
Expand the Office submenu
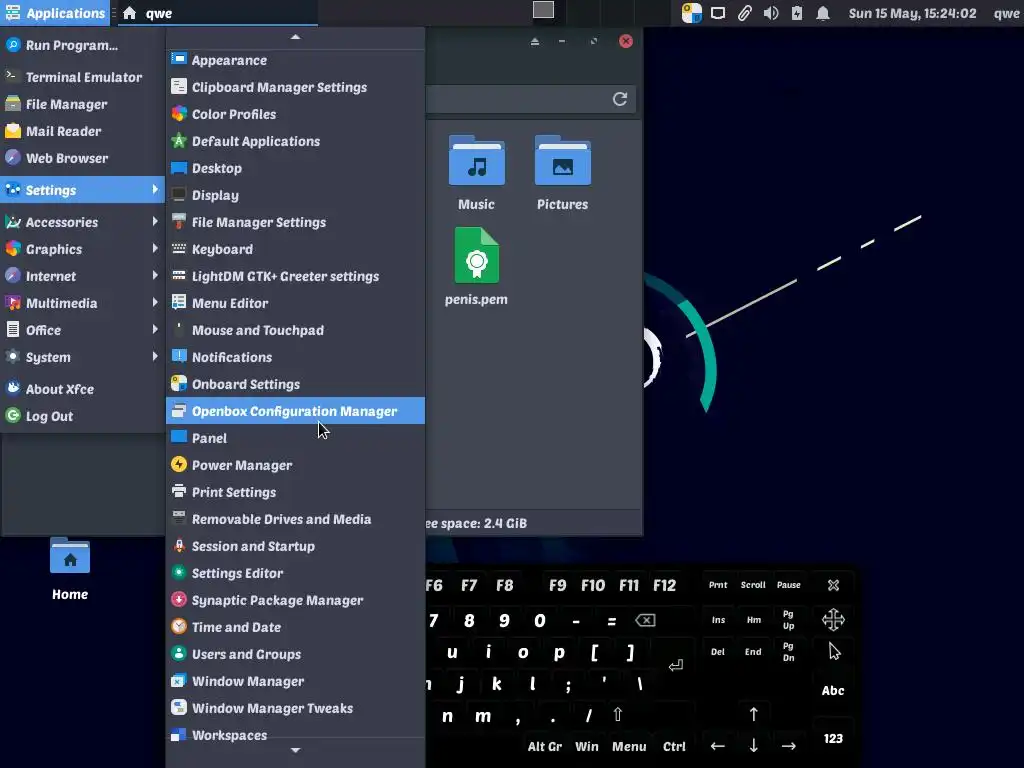pyautogui.click(x=82, y=330)
